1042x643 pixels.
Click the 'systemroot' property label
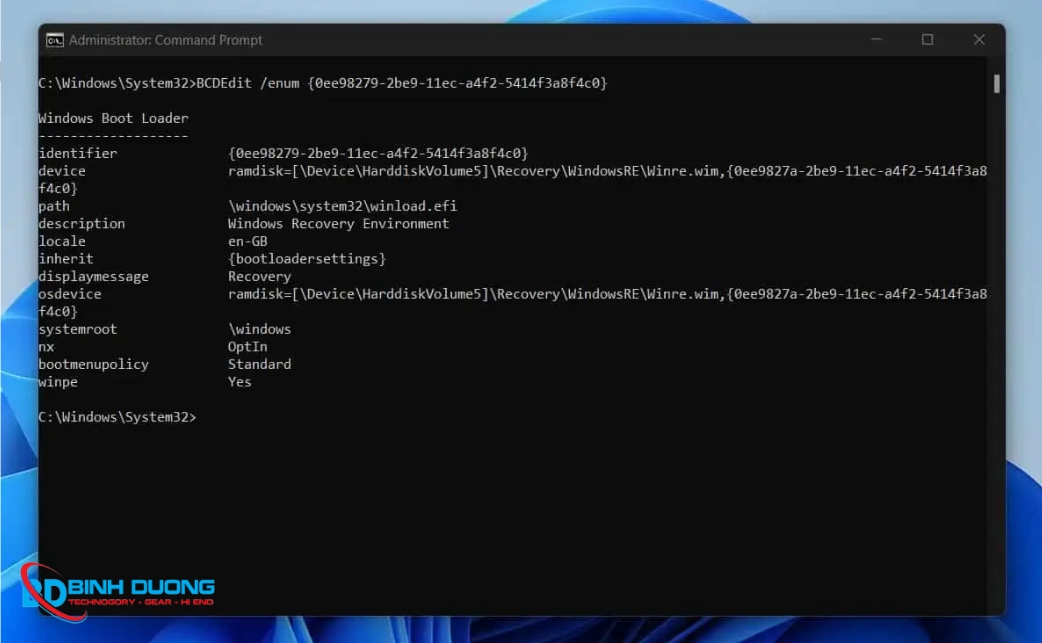point(78,329)
